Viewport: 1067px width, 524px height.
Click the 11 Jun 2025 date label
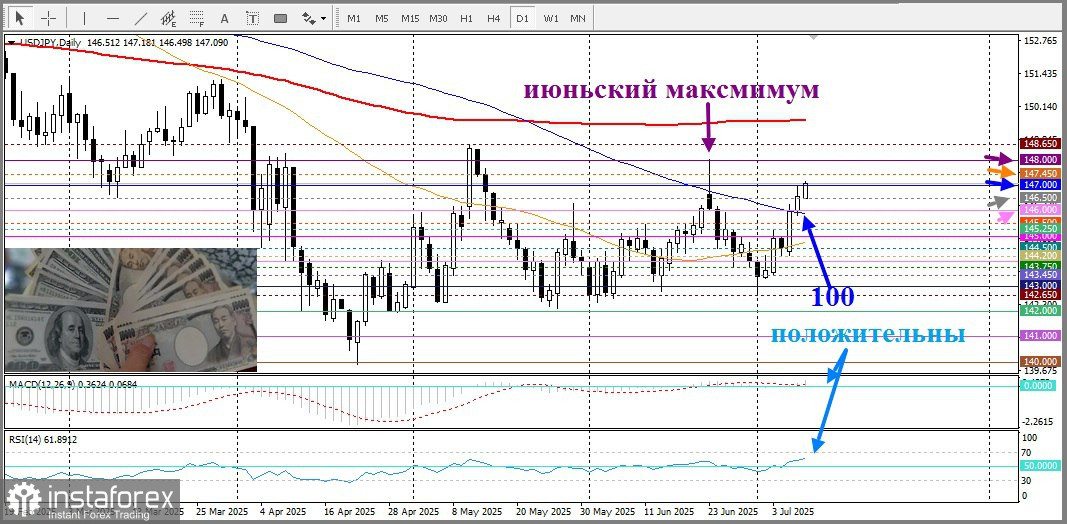[669, 511]
